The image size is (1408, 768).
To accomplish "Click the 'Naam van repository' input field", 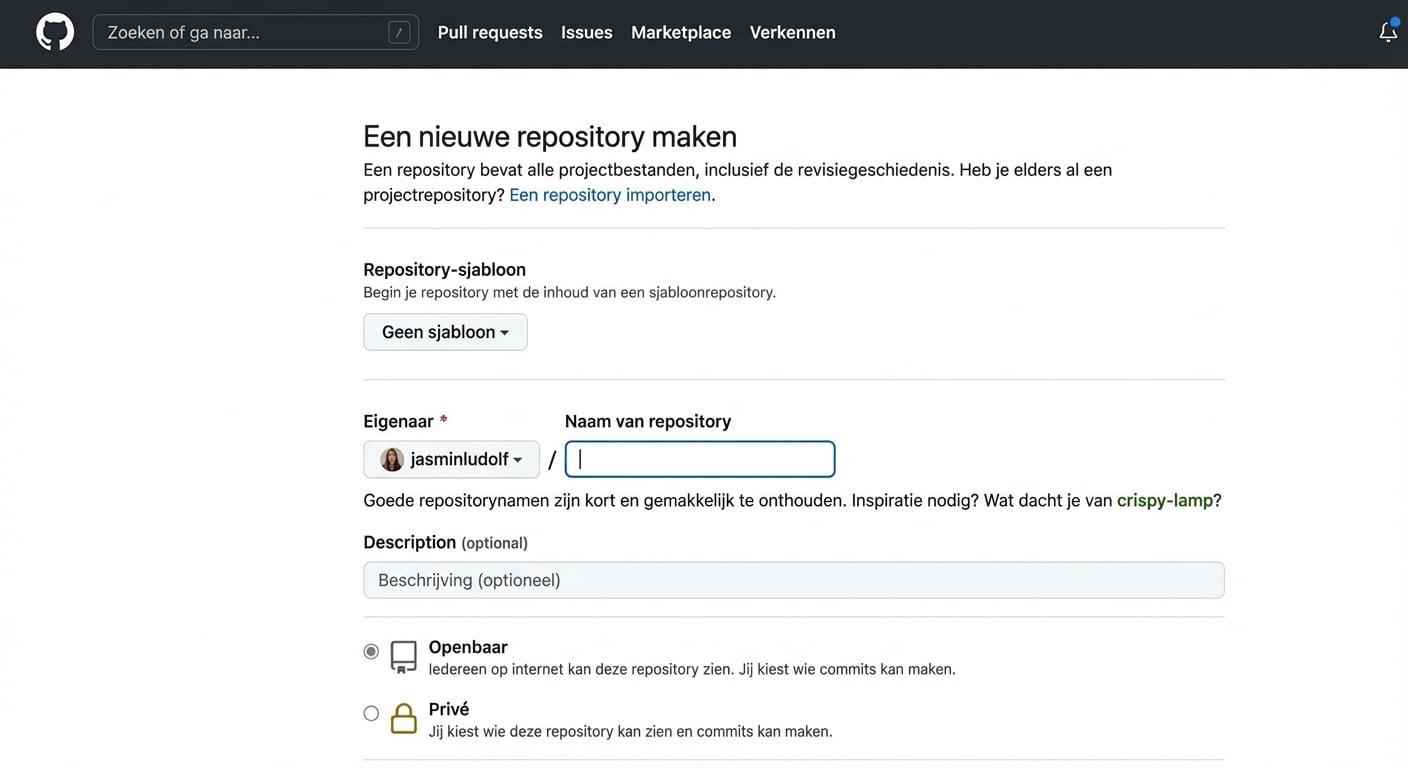I will pyautogui.click(x=700, y=459).
